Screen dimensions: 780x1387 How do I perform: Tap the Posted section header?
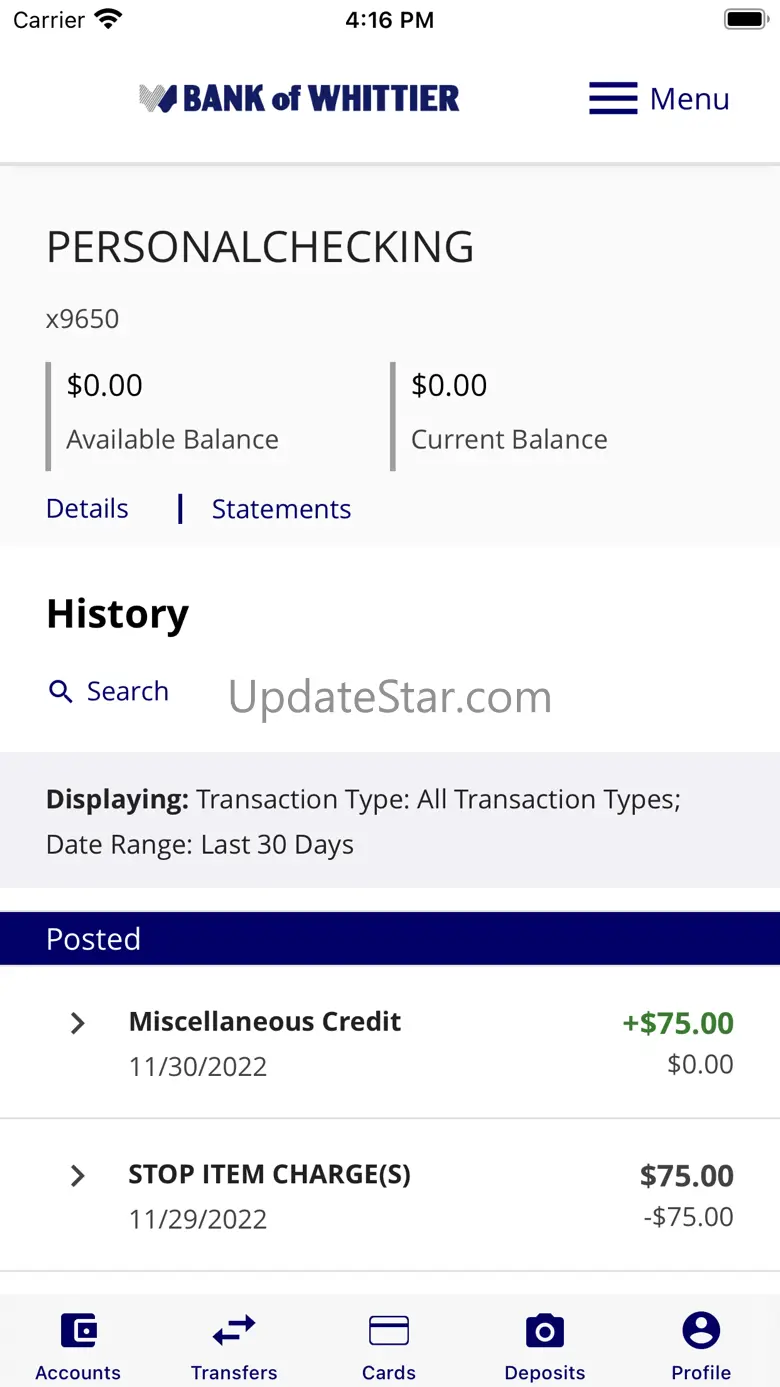(390, 939)
